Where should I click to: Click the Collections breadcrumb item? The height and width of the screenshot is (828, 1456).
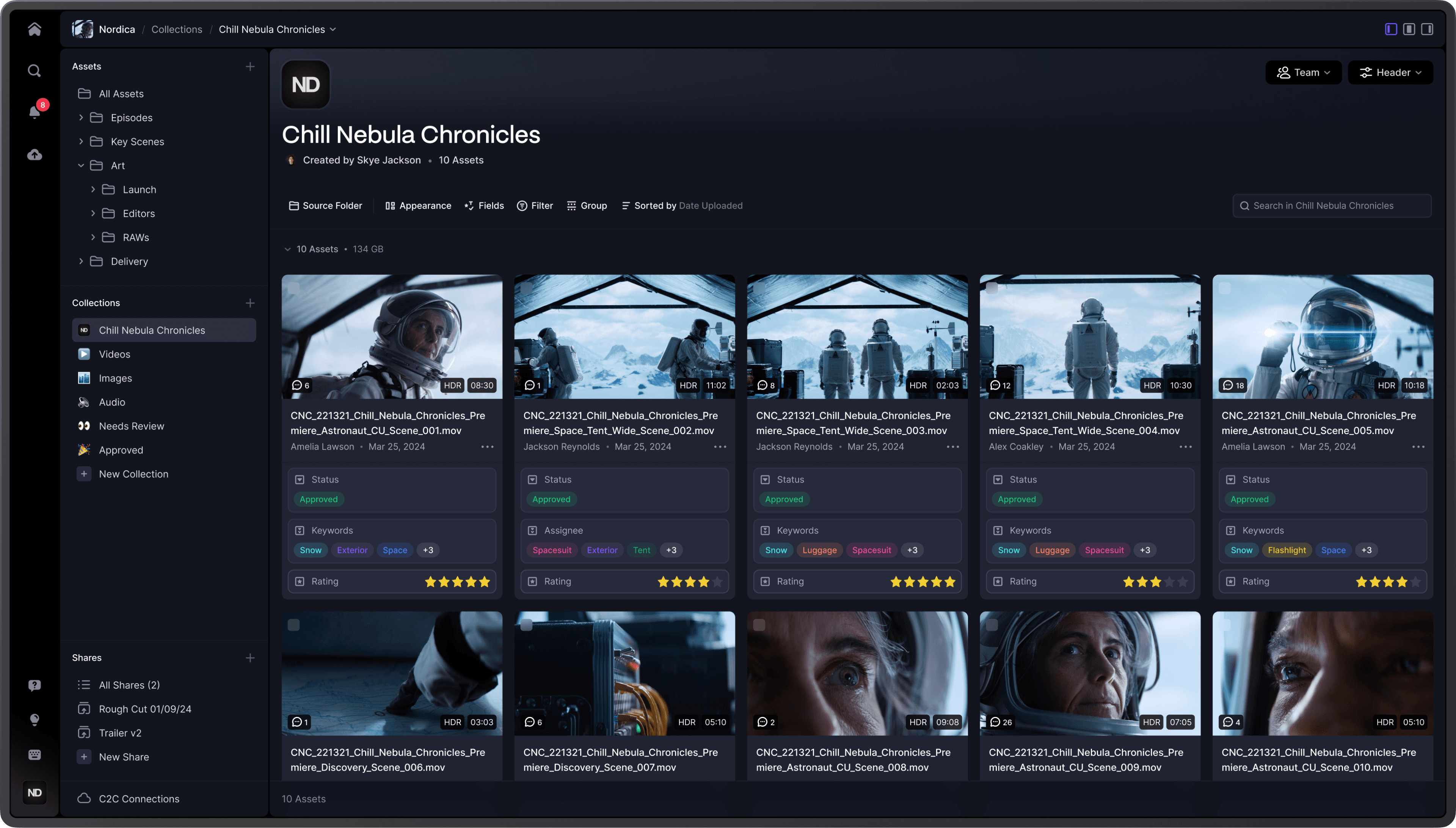(x=176, y=29)
